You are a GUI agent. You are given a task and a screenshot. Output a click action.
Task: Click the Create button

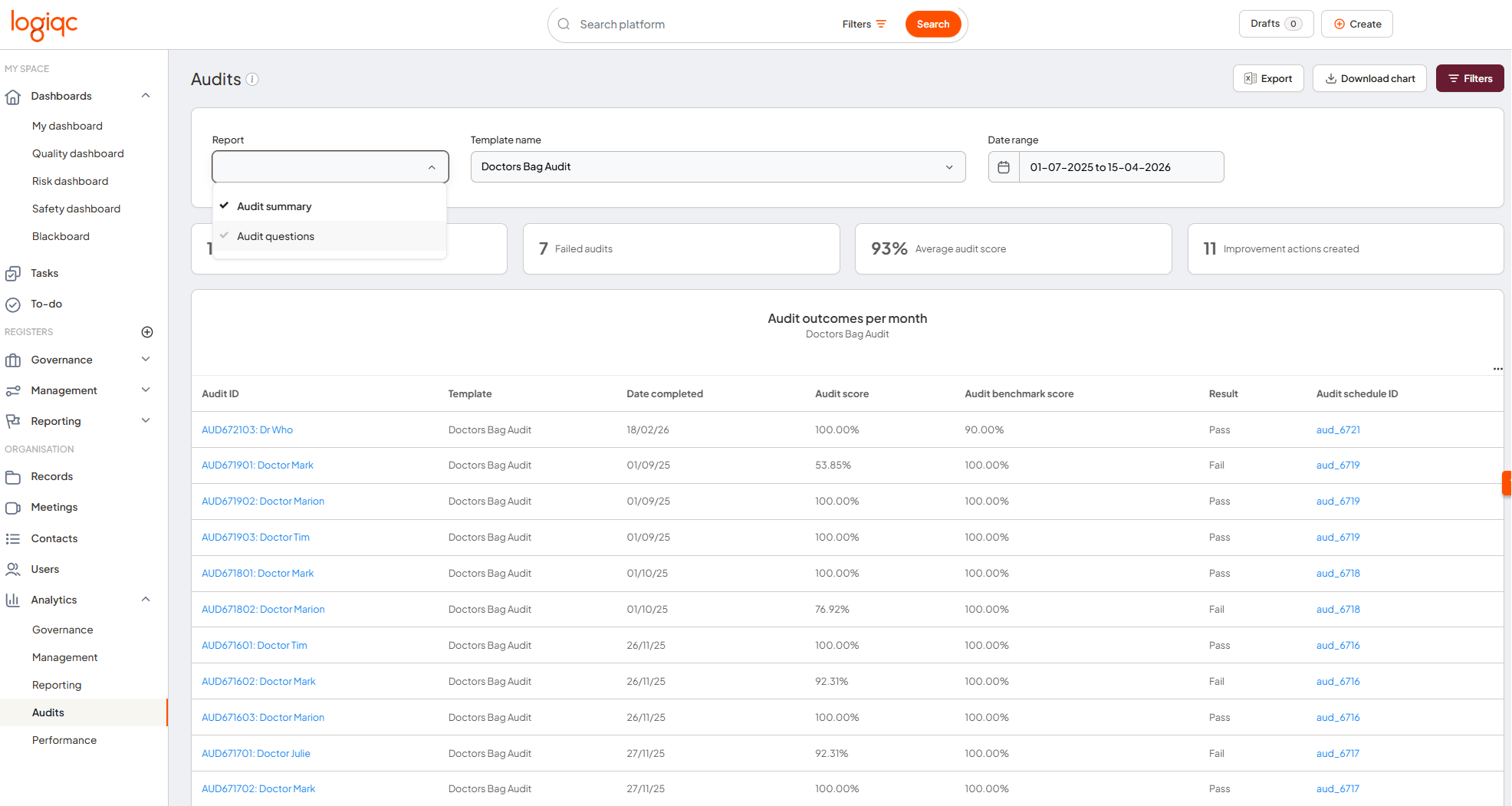pos(1356,24)
